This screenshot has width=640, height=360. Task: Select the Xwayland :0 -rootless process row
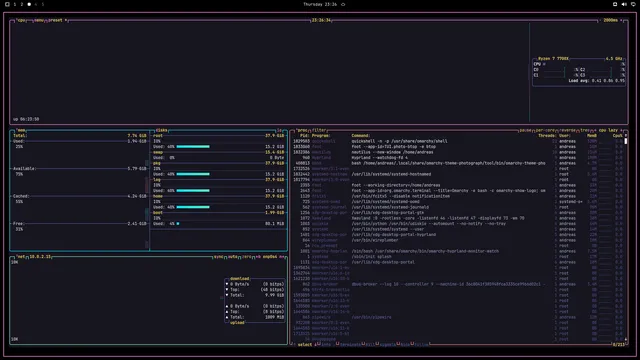click(459, 218)
